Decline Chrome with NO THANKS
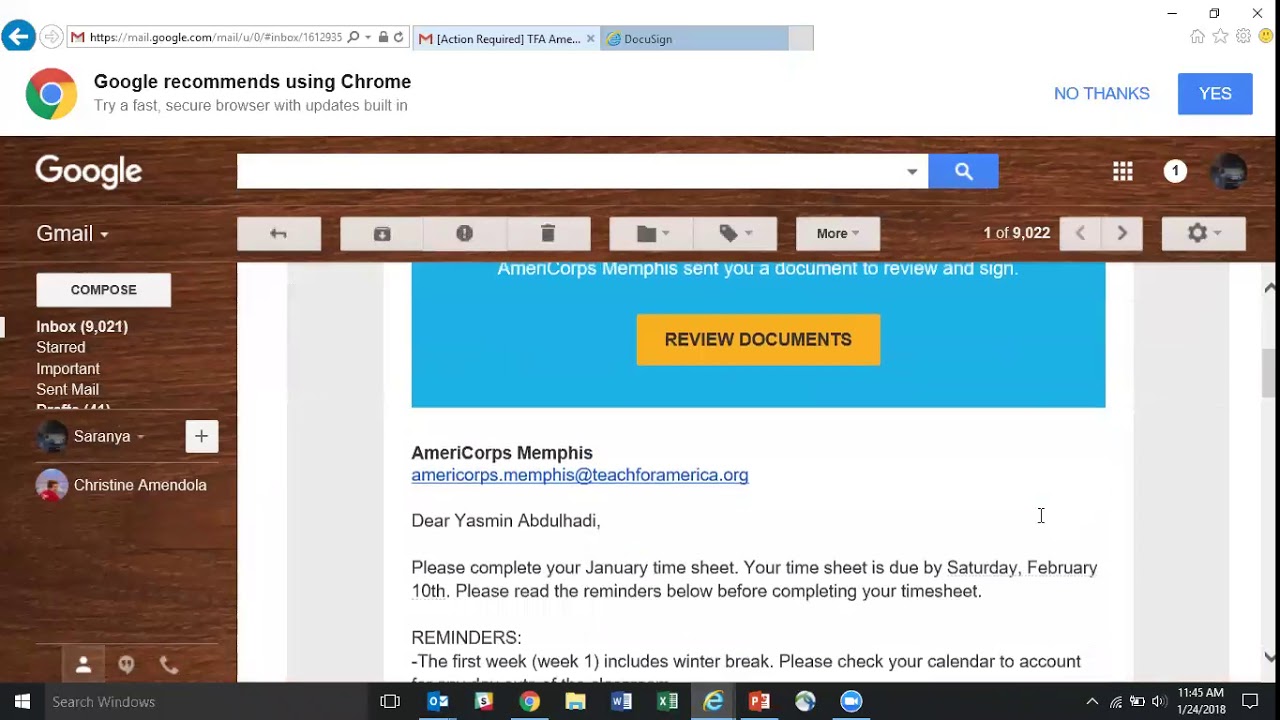Image resolution: width=1280 pixels, height=720 pixels. pos(1102,93)
